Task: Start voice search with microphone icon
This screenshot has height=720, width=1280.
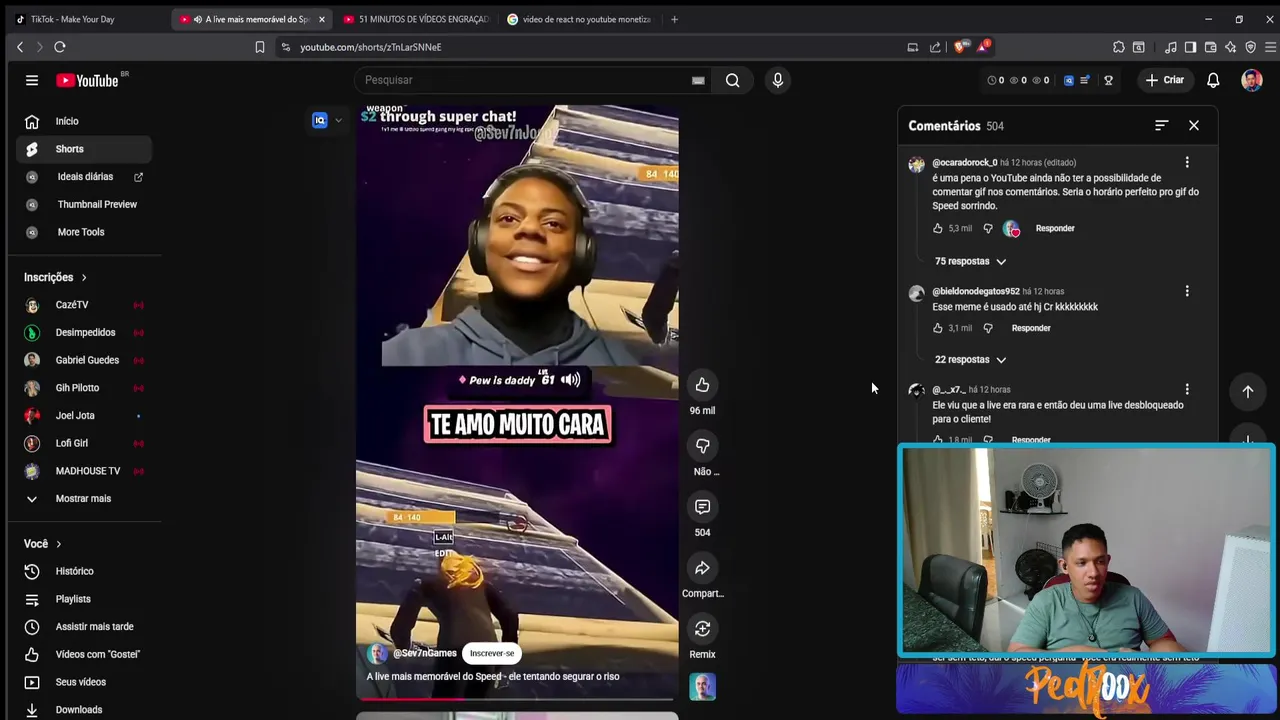Action: coord(778,80)
